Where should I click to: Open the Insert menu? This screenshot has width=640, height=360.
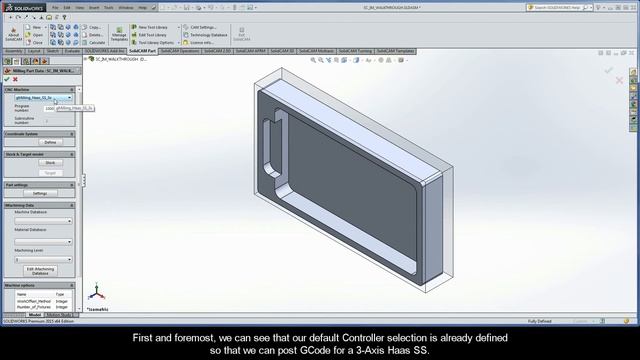pos(94,7)
